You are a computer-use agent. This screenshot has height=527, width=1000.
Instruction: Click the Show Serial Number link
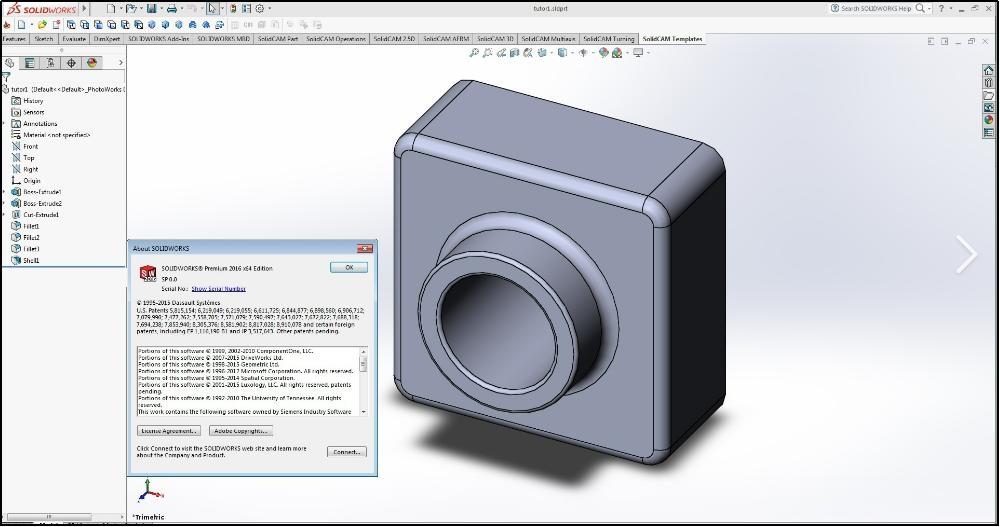pyautogui.click(x=218, y=289)
